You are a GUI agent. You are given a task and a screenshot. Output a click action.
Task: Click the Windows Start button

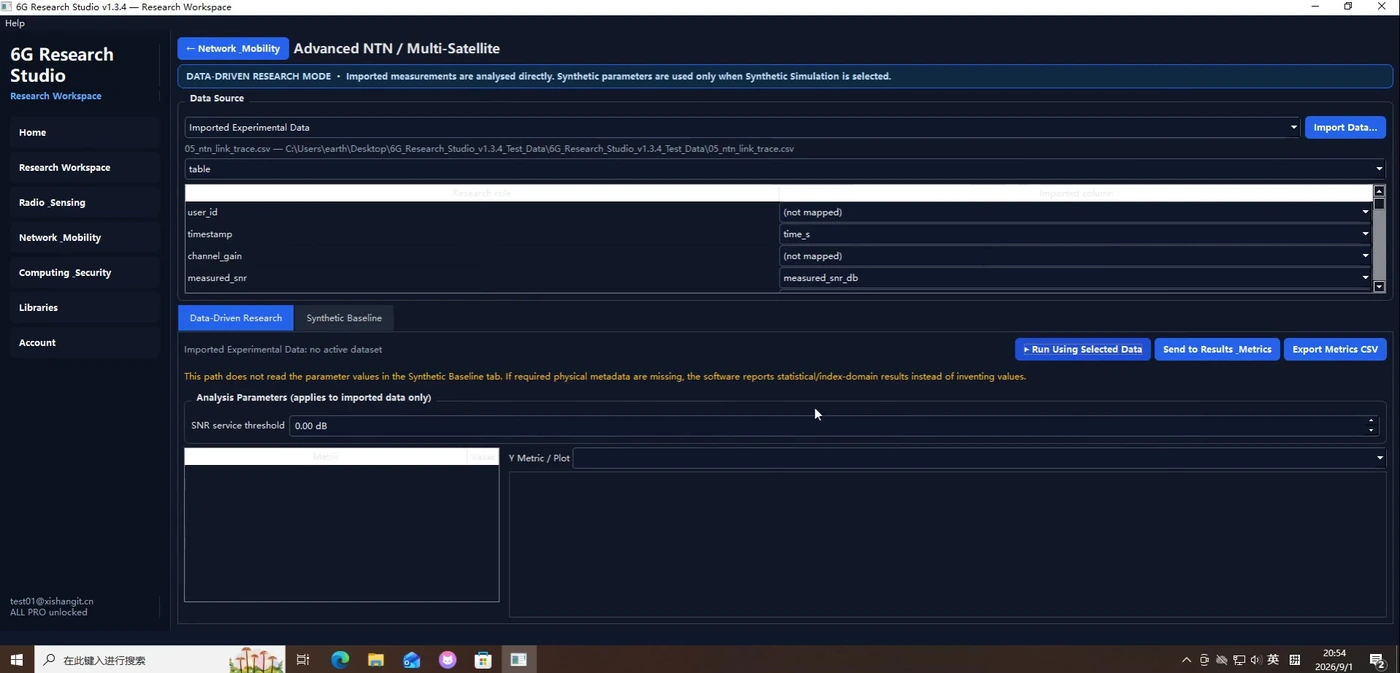(x=17, y=660)
